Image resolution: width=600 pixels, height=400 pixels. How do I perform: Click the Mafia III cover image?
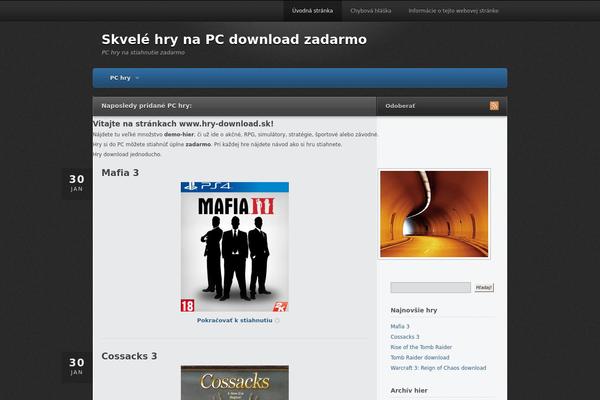pyautogui.click(x=235, y=247)
